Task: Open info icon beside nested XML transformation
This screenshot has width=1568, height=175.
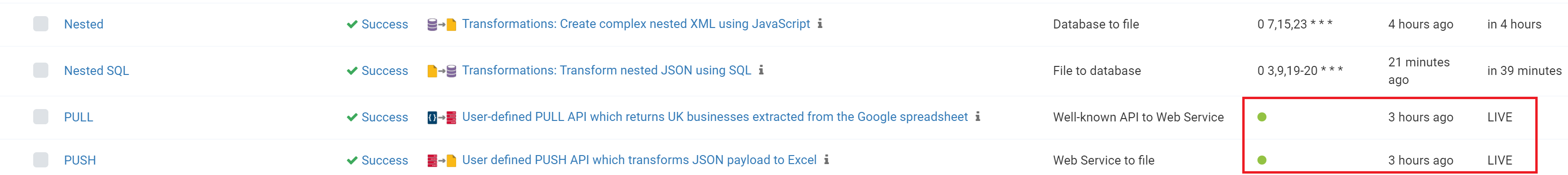Action: (x=820, y=23)
